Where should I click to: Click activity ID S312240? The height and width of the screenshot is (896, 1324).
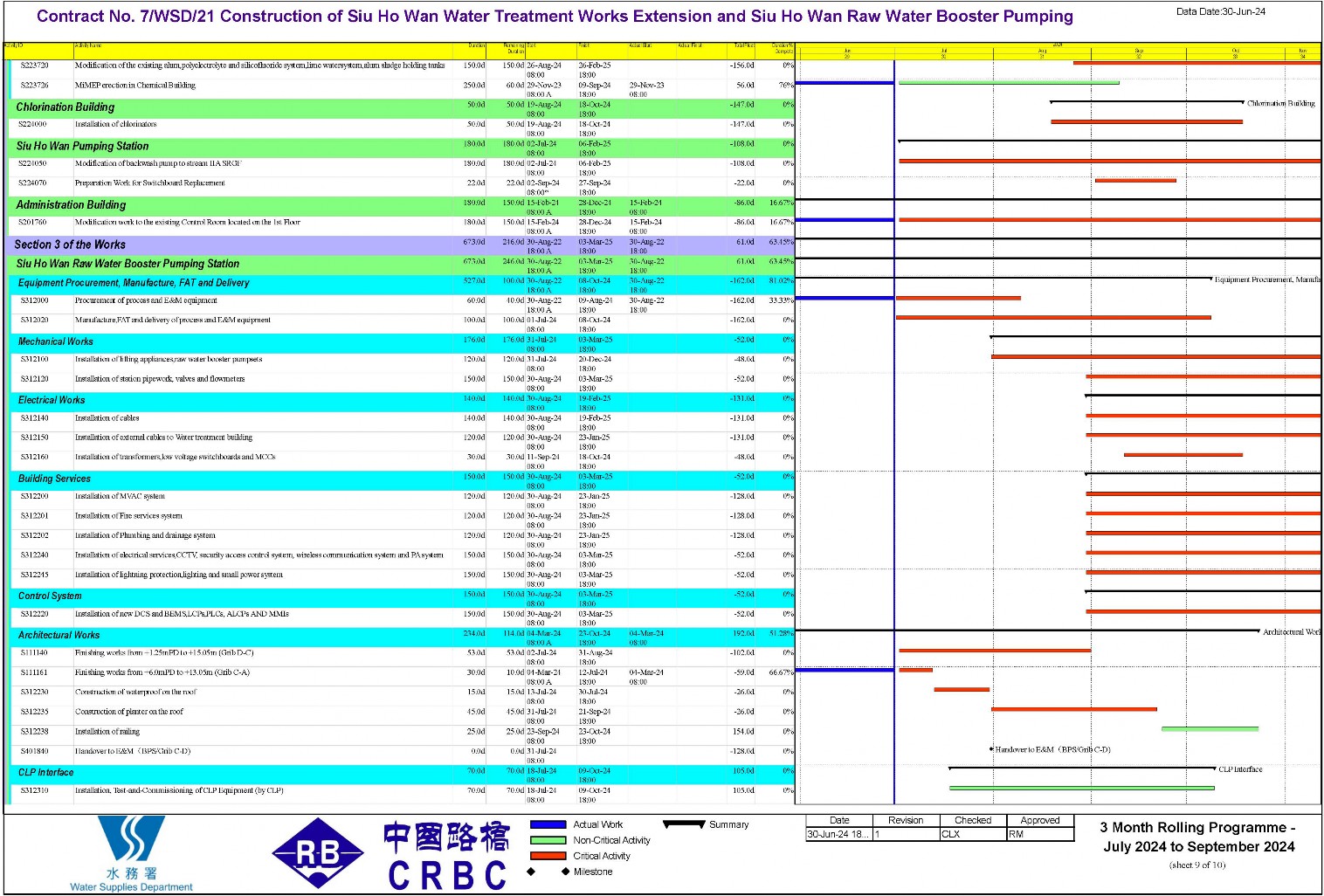tap(34, 555)
